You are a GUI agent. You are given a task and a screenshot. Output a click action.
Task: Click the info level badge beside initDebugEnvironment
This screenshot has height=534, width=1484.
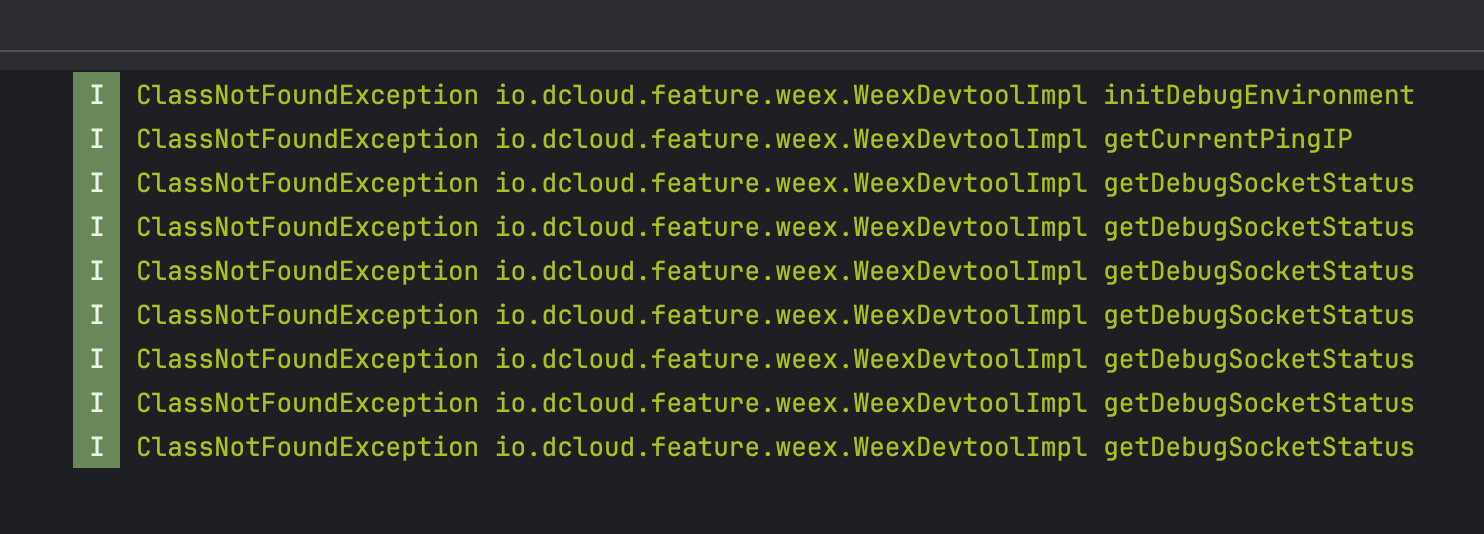(96, 96)
